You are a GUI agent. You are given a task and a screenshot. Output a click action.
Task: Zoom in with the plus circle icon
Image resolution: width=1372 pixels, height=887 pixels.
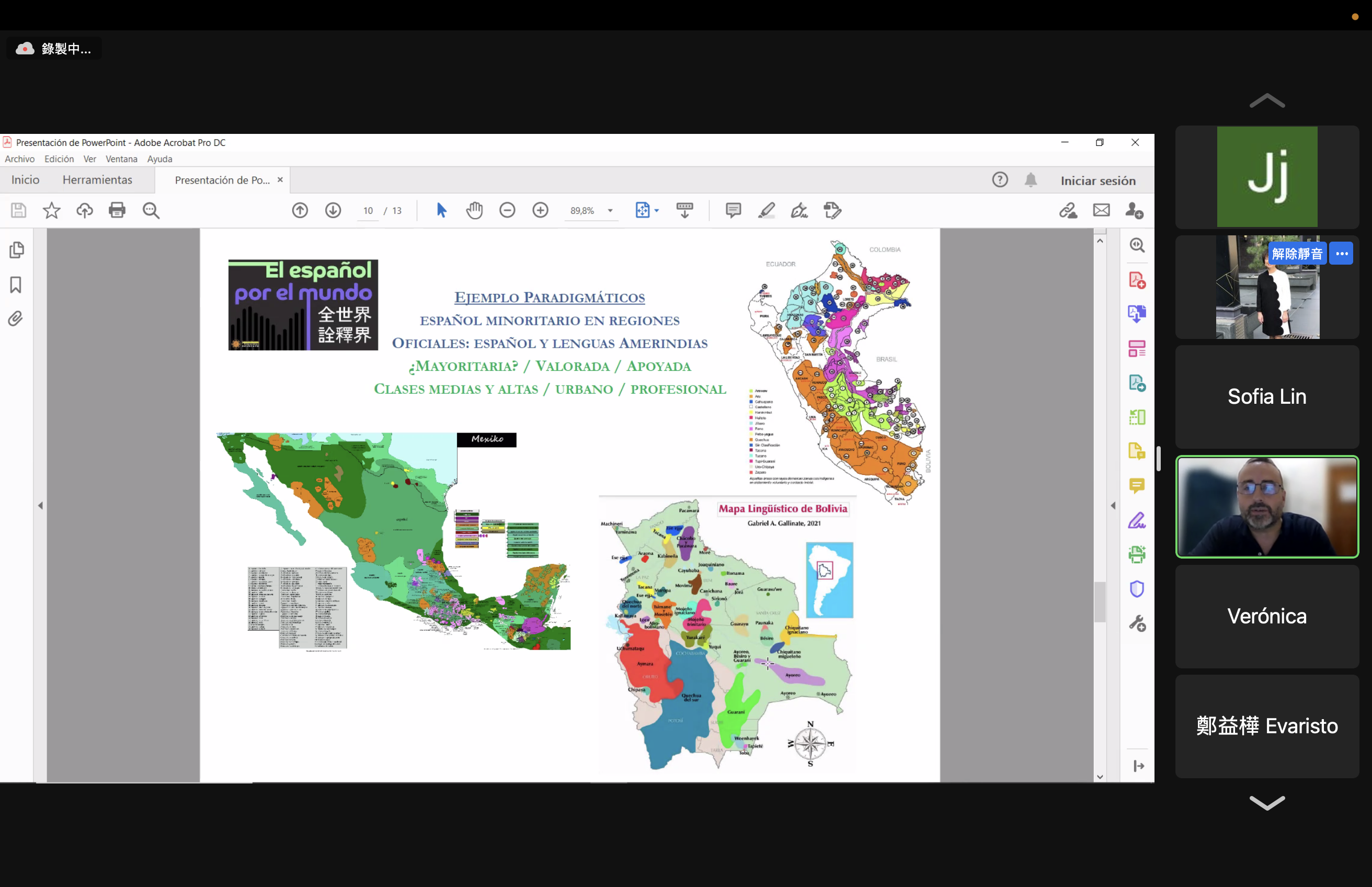541,210
